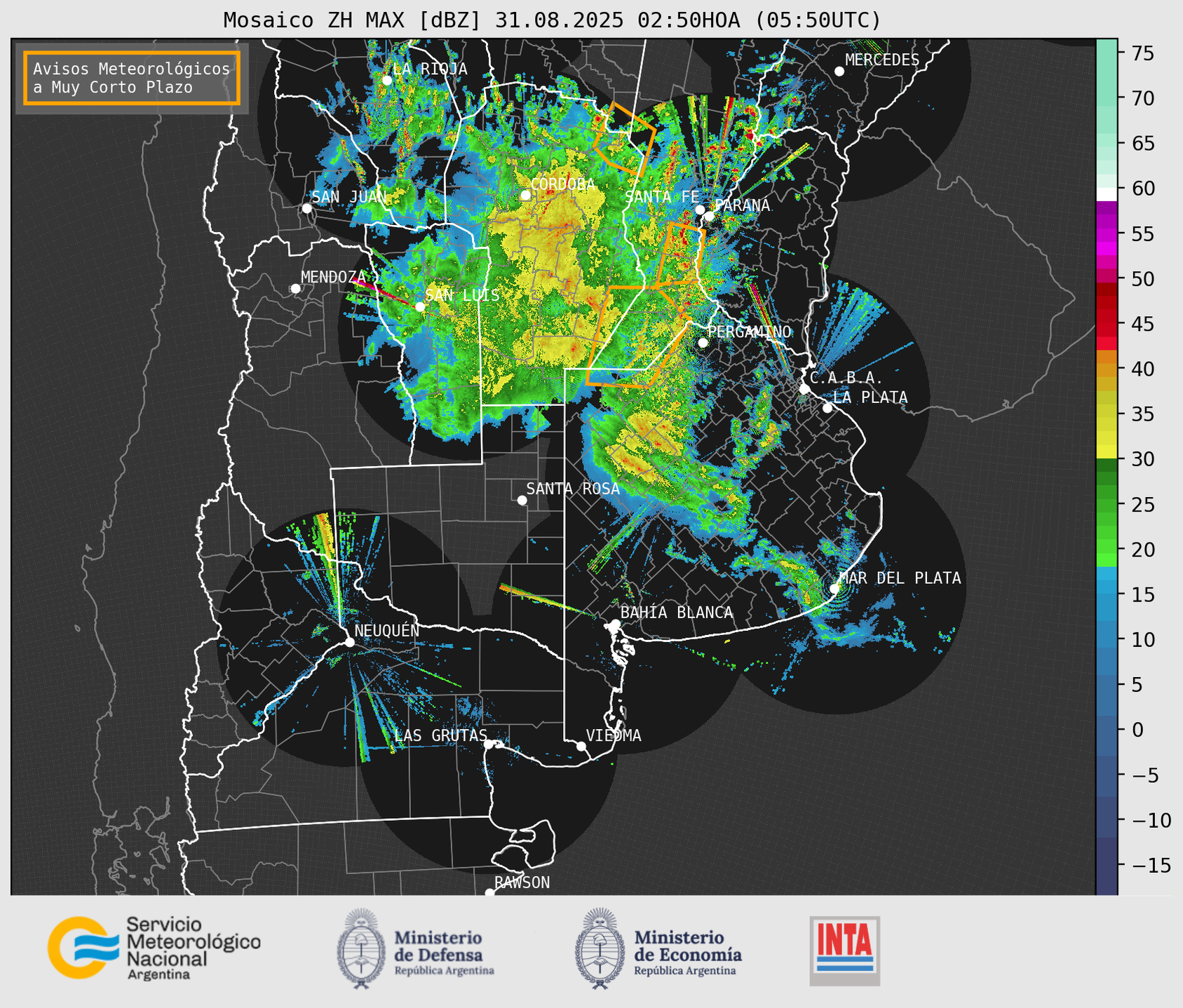This screenshot has height=1008, width=1183.
Task: Click the colorbar tick label −10
Action: click(x=1150, y=820)
